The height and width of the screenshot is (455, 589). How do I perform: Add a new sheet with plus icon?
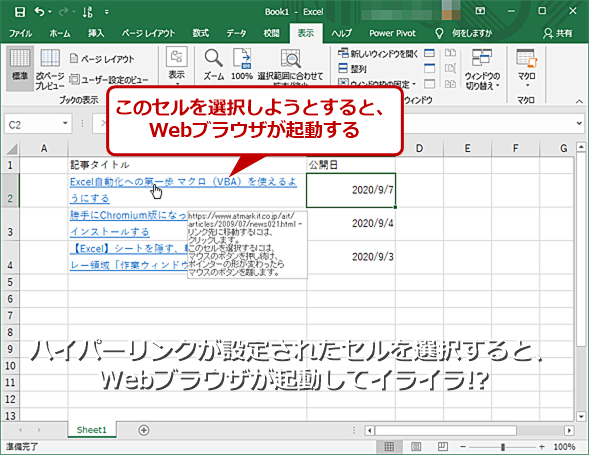pyautogui.click(x=144, y=430)
